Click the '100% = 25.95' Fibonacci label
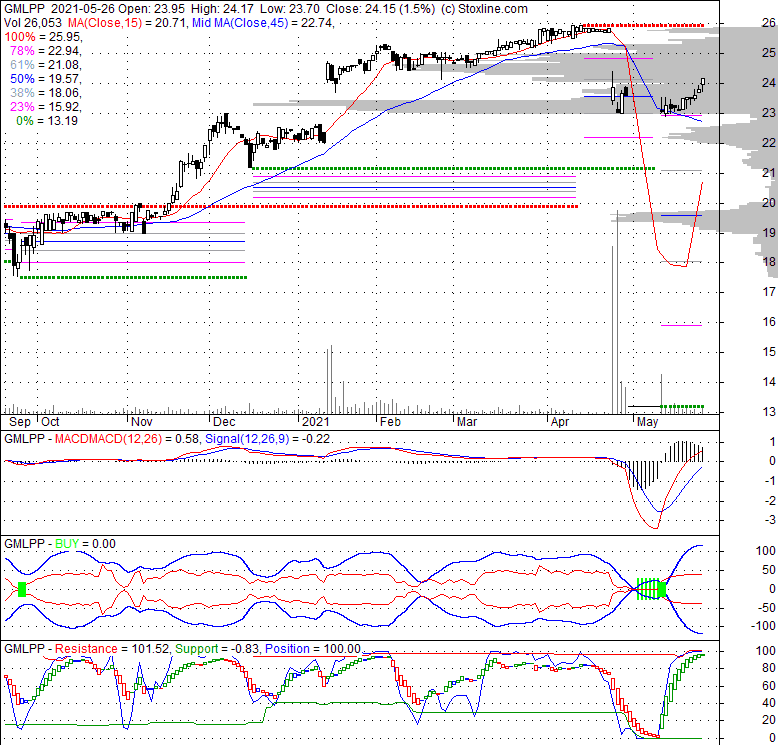 point(43,37)
